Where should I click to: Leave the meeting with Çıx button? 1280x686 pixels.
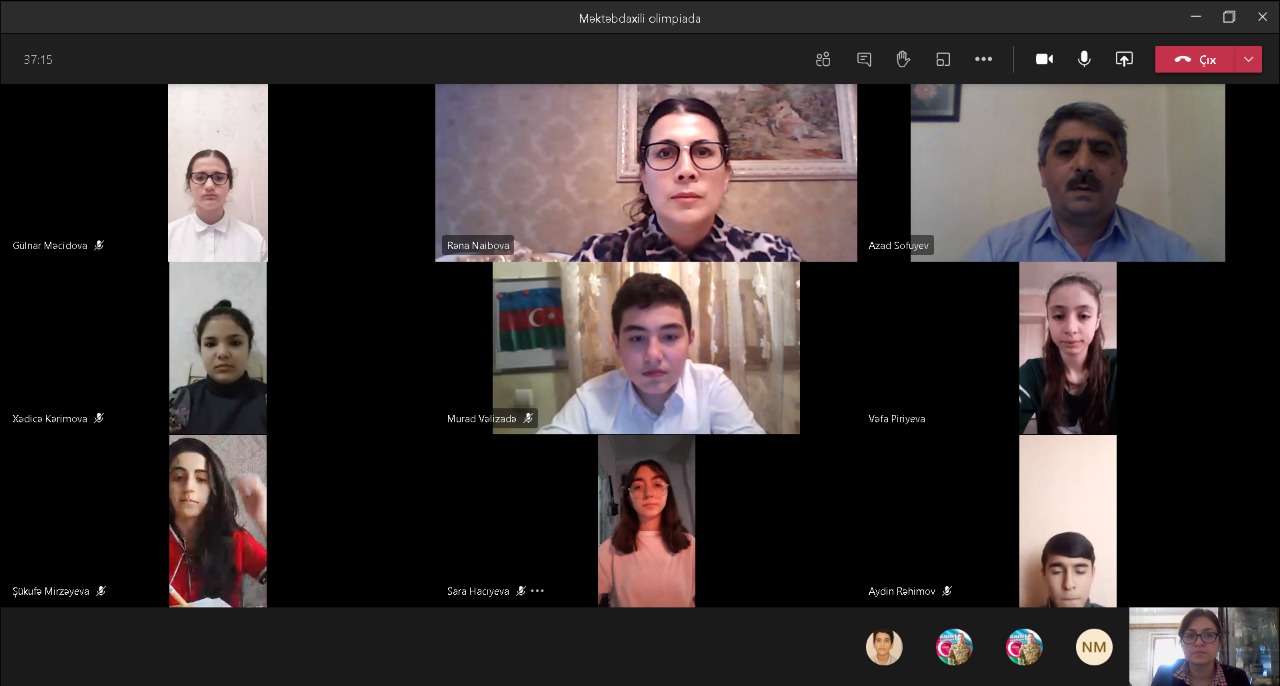point(1195,59)
